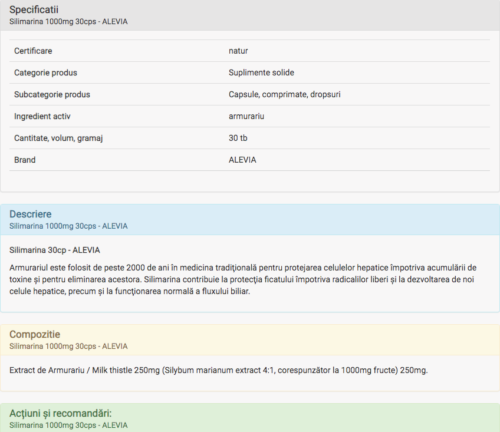Click the 'natur' certification value
The image size is (500, 432).
tap(238, 51)
